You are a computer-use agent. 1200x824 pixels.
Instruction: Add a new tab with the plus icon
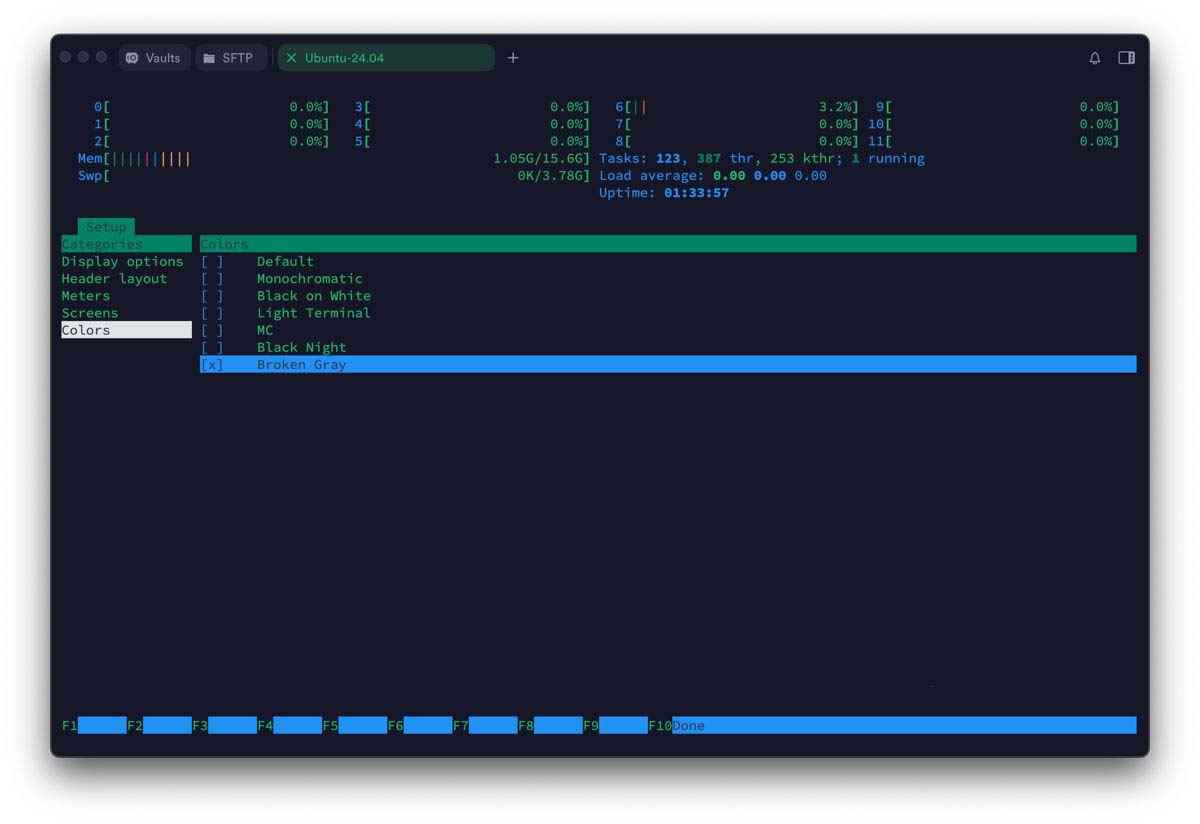tap(513, 58)
